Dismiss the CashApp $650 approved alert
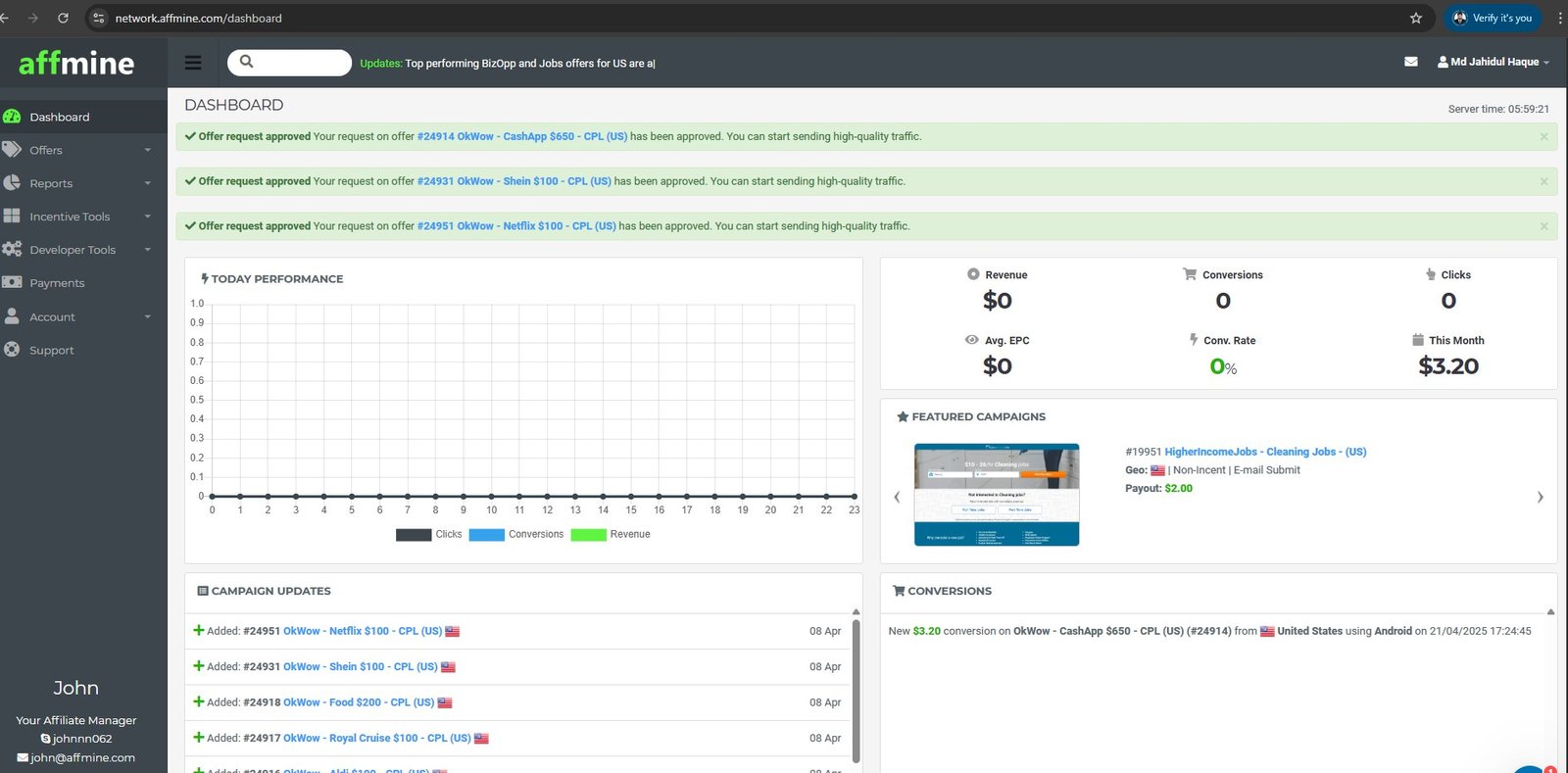This screenshot has height=773, width=1568. 1543,136
